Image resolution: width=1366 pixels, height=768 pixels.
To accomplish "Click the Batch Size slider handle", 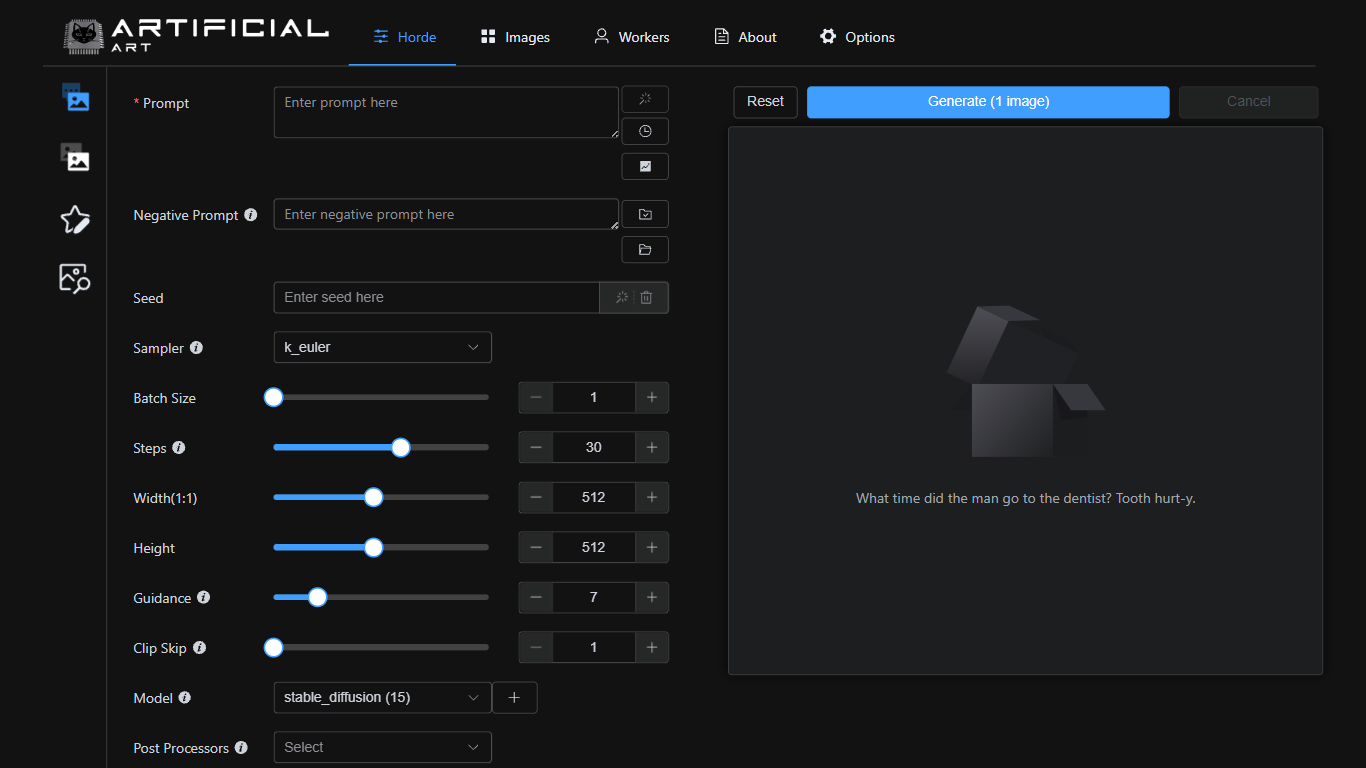I will (x=273, y=397).
